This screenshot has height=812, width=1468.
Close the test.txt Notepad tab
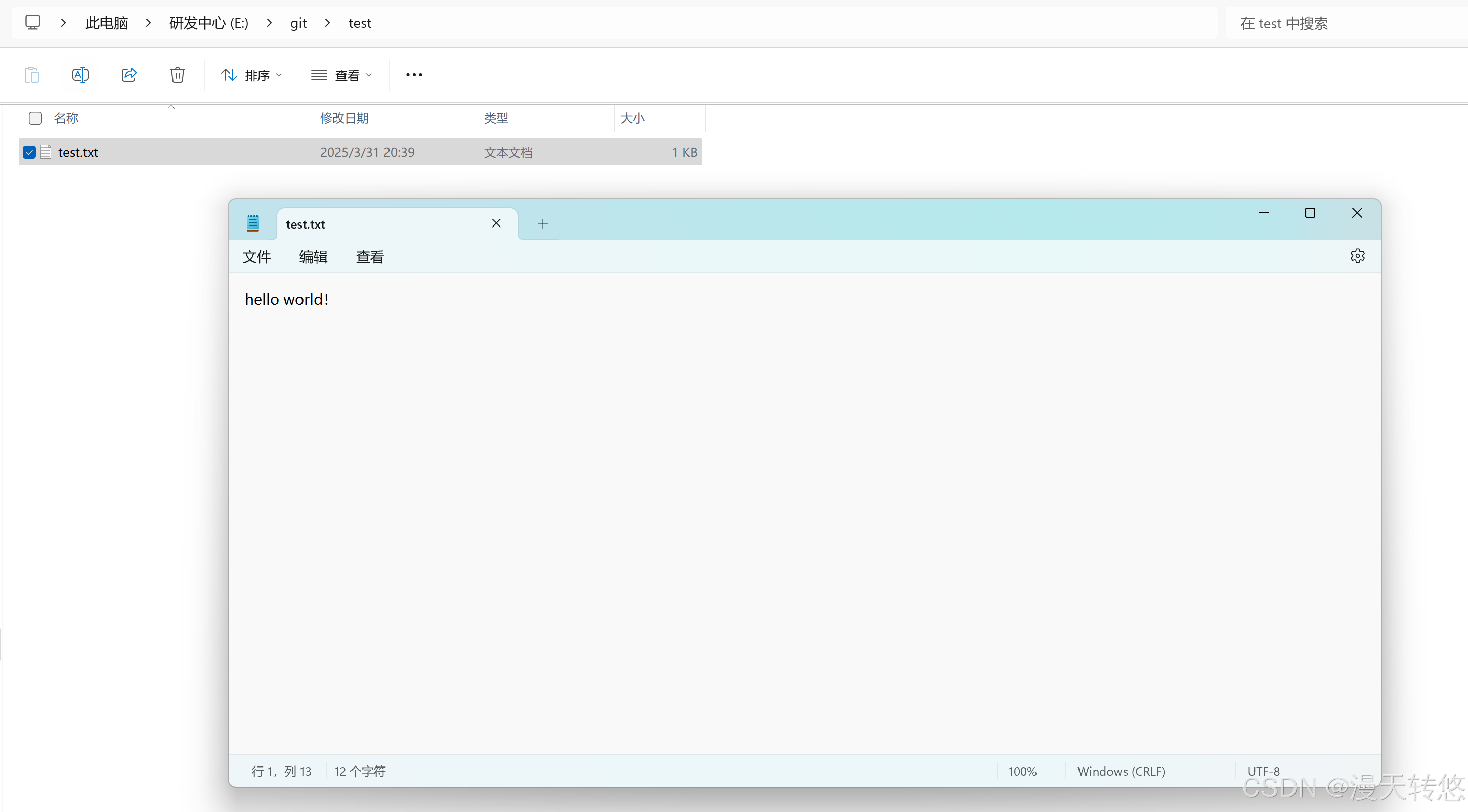pos(496,223)
